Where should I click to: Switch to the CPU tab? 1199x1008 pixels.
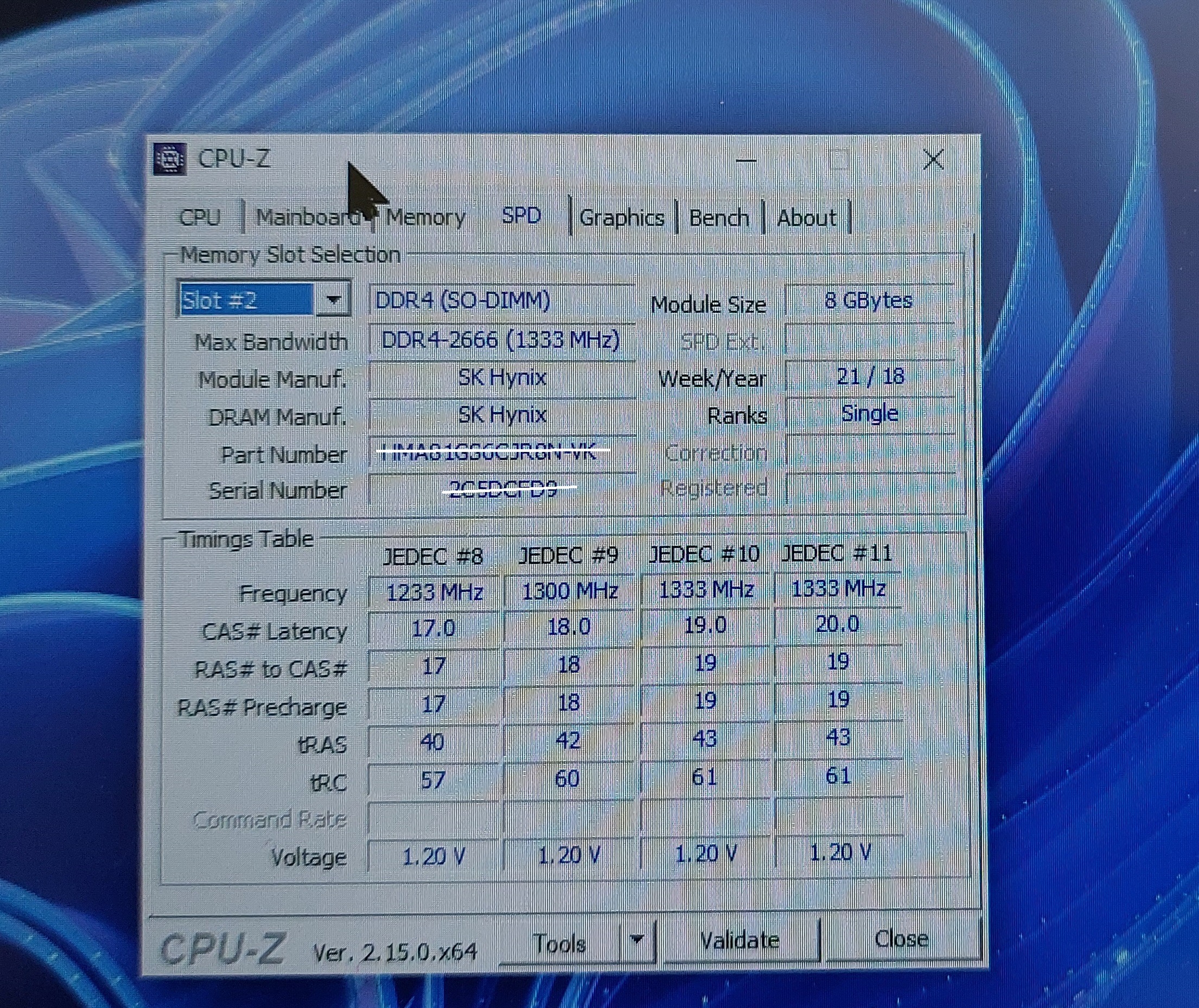(200, 218)
